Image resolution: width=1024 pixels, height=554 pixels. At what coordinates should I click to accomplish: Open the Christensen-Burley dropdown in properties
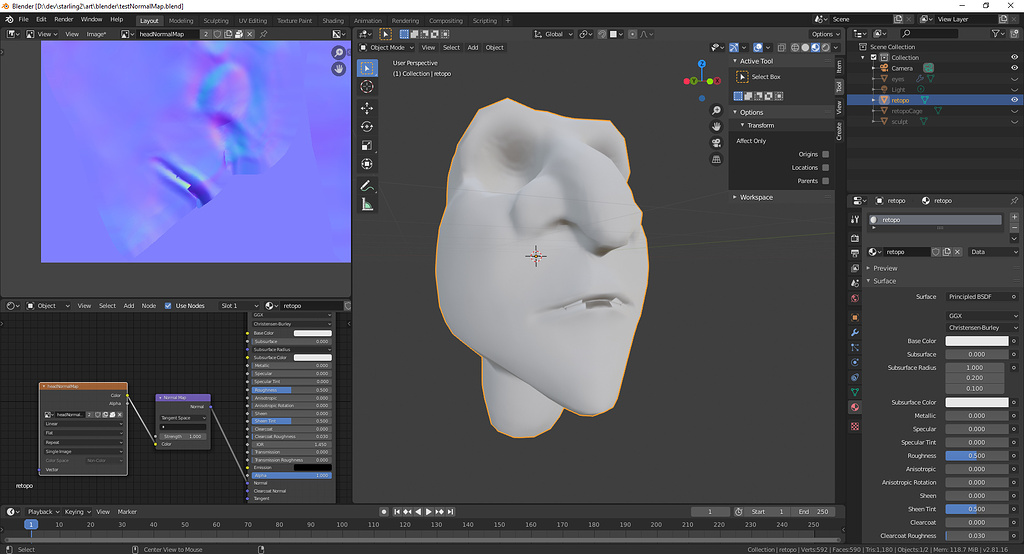point(982,327)
